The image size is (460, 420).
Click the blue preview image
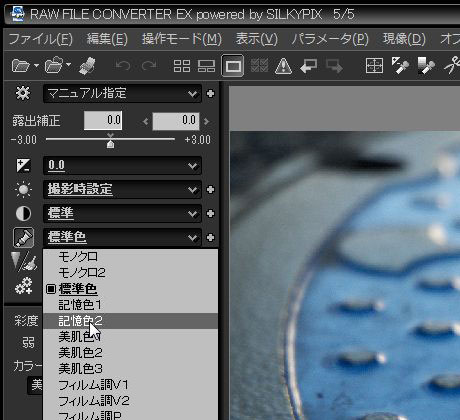click(x=345, y=275)
